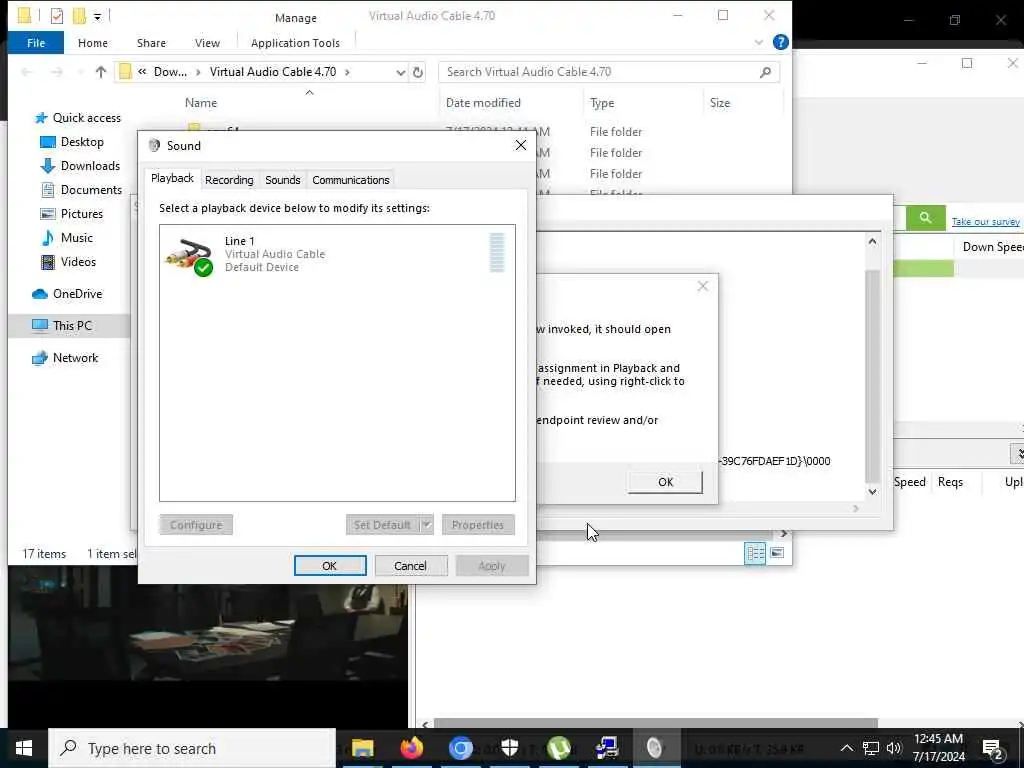The width and height of the screenshot is (1024, 768).
Task: Open the Take our survey link
Action: (x=985, y=222)
